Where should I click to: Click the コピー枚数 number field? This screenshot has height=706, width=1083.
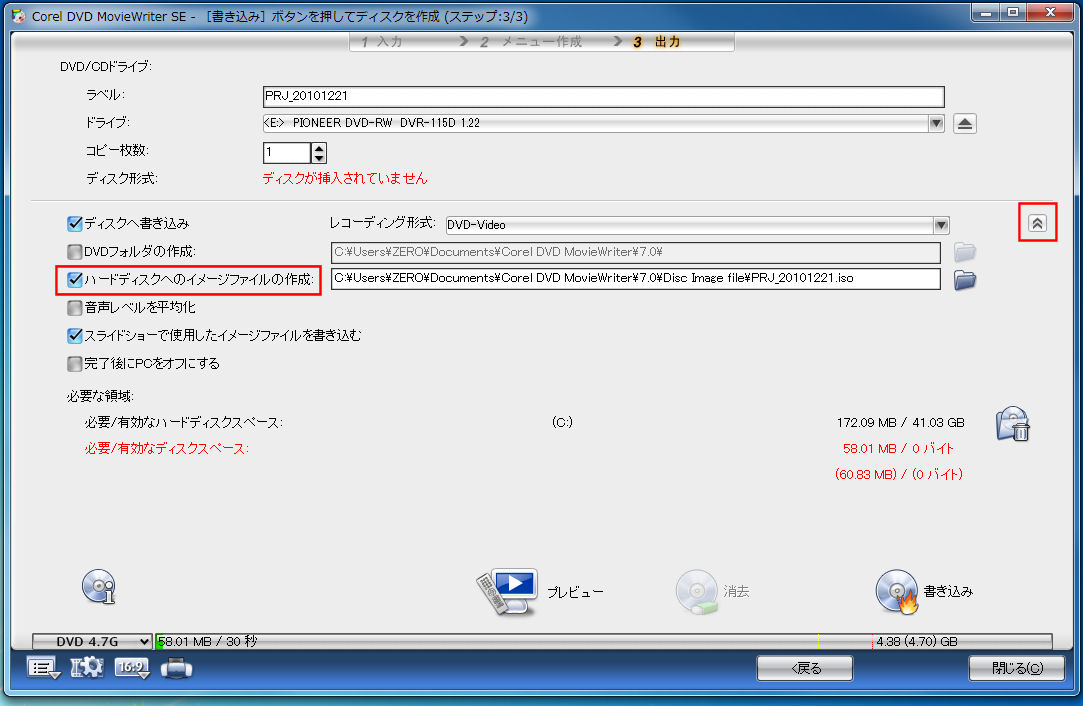click(x=287, y=153)
